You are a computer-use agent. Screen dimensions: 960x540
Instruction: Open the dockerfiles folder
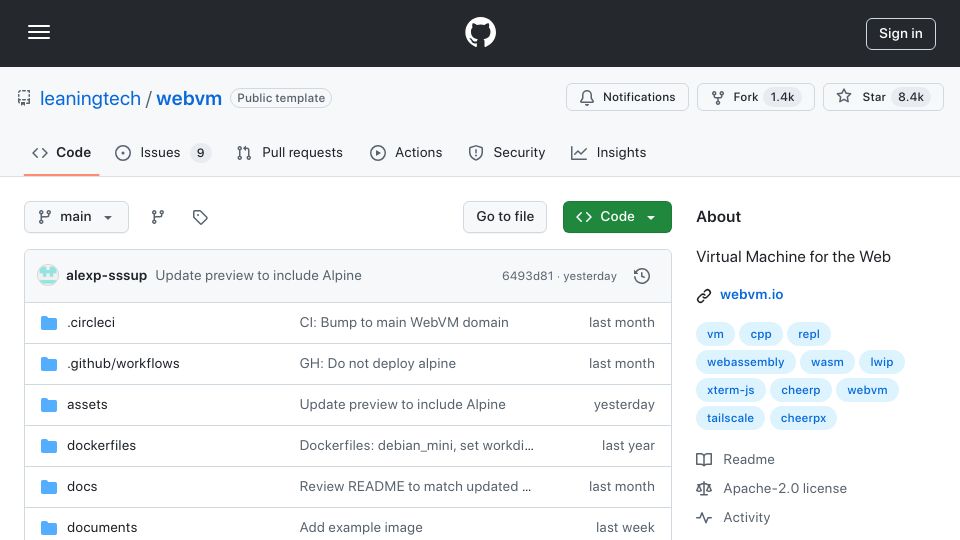point(102,446)
